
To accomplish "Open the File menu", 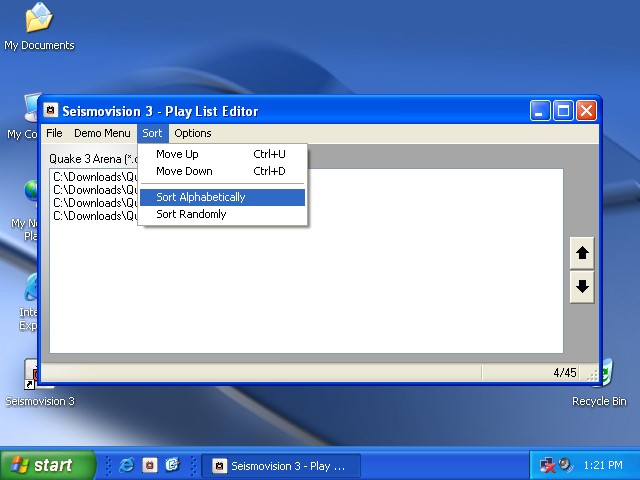I will 54,133.
